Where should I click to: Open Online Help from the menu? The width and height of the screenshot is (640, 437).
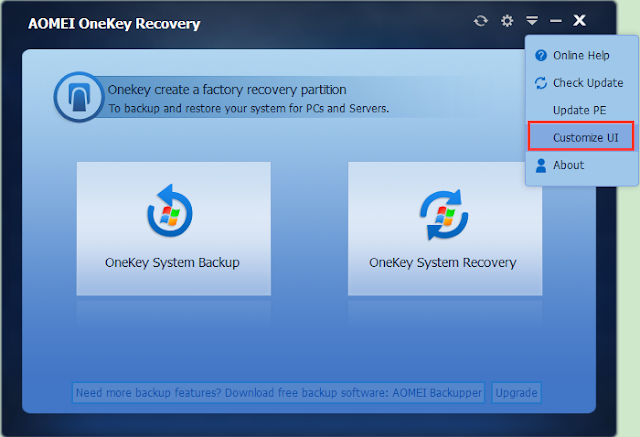coord(582,55)
